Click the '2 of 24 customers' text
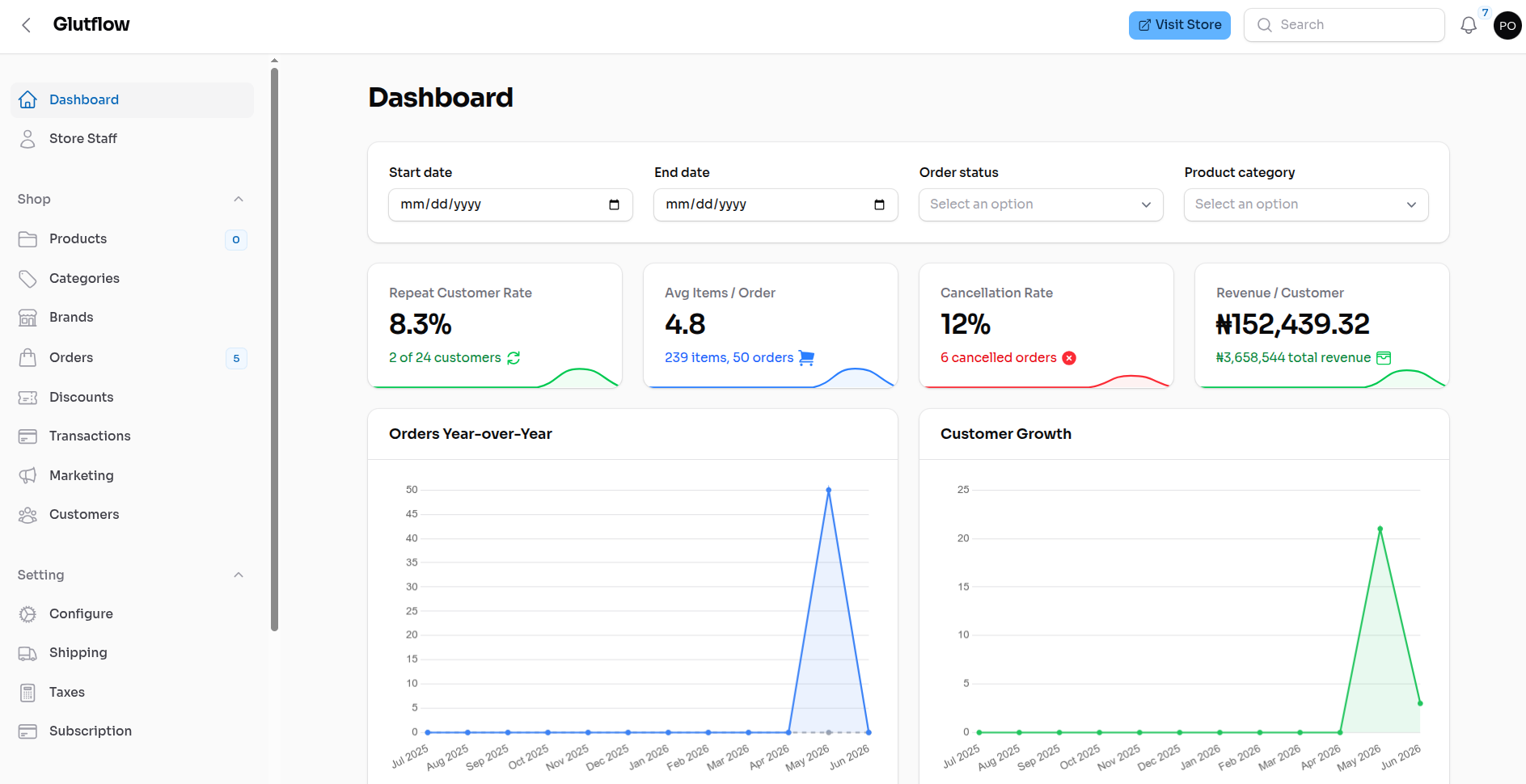This screenshot has height=784, width=1526. (x=445, y=358)
